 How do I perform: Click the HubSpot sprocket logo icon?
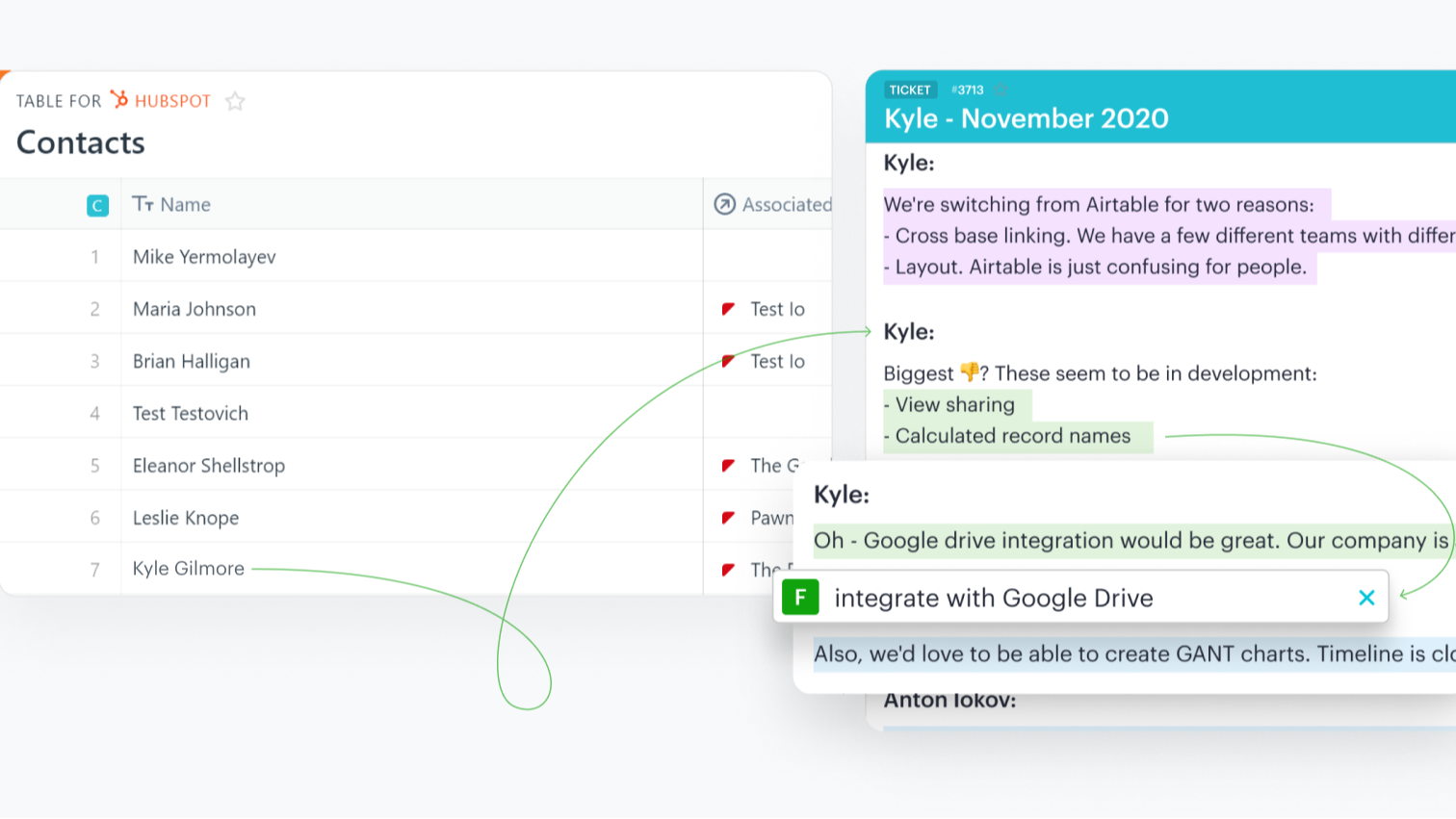click(119, 100)
